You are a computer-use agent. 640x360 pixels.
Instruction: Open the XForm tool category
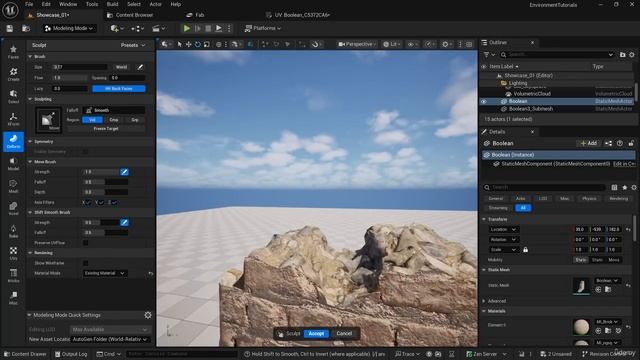(x=13, y=119)
